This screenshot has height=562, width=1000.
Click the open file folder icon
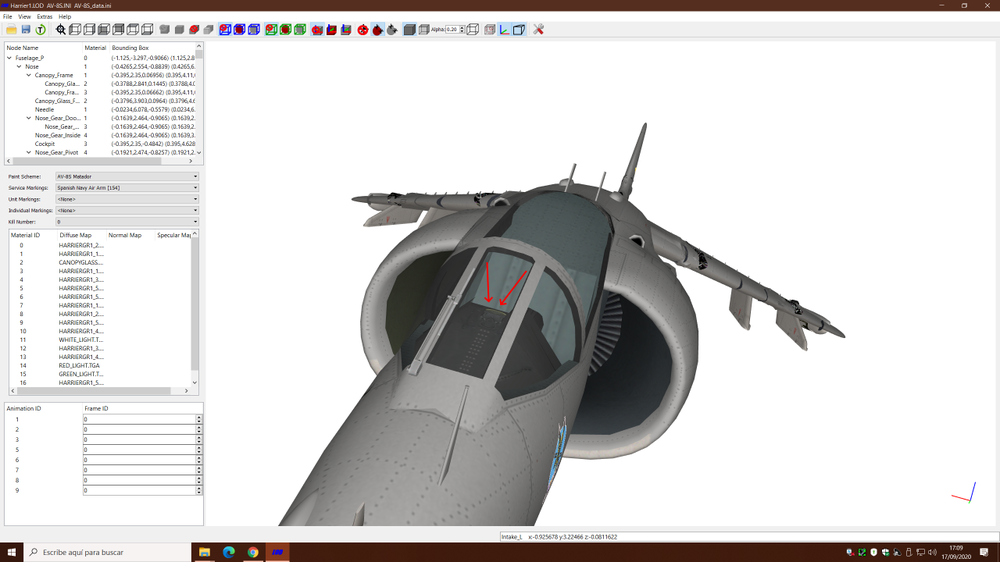coord(11,29)
